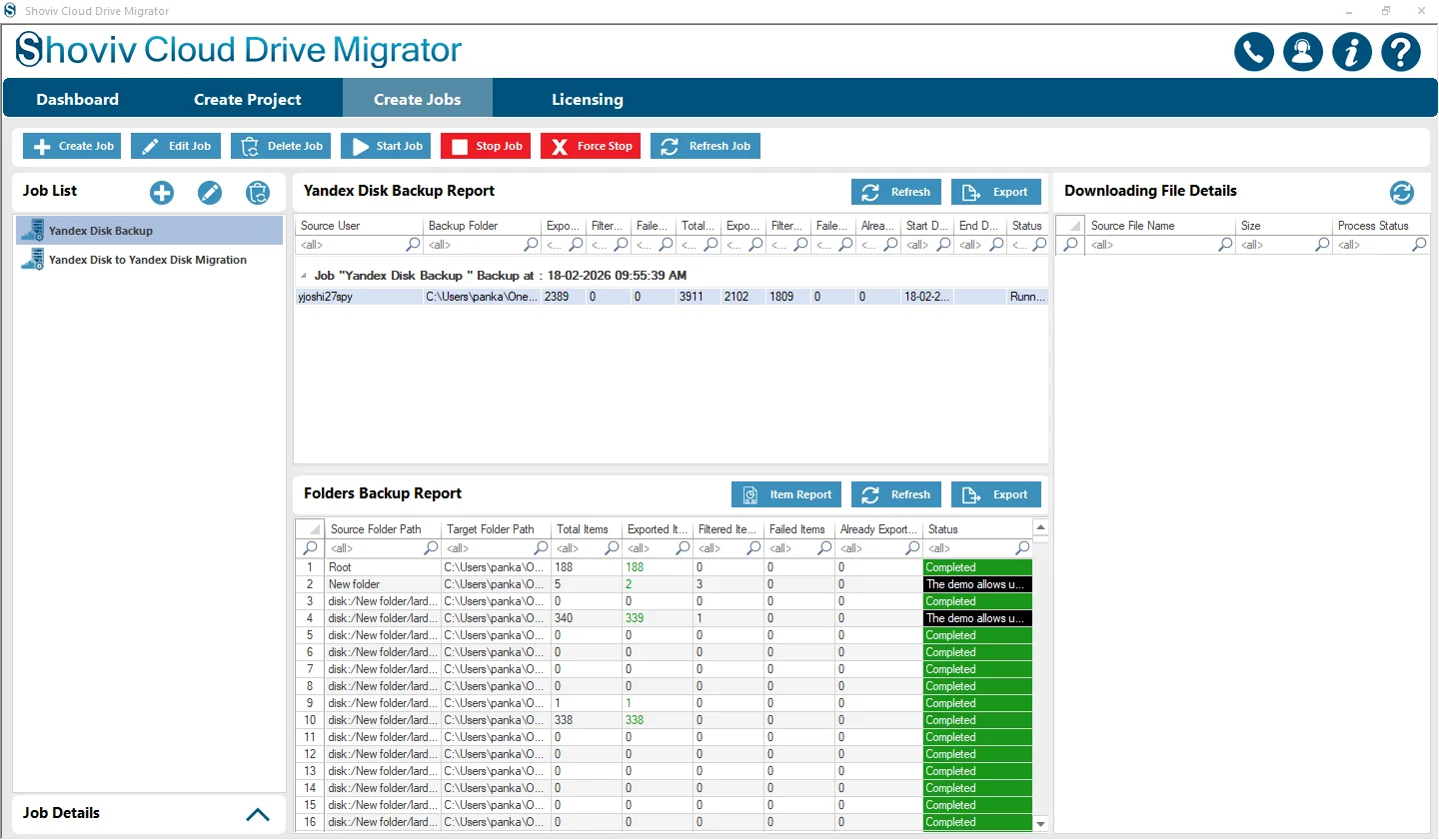Refresh the Folders Backup Report
The width and height of the screenshot is (1439, 840).
[896, 494]
